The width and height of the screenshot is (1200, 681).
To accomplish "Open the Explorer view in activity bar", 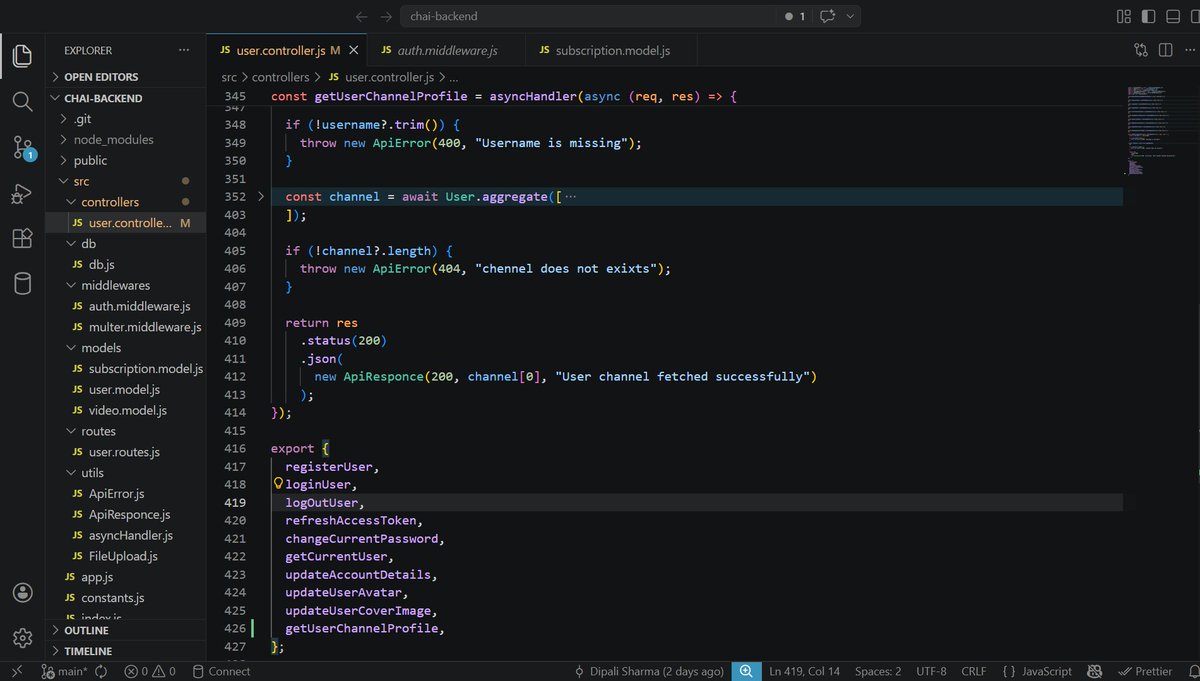I will (x=22, y=55).
